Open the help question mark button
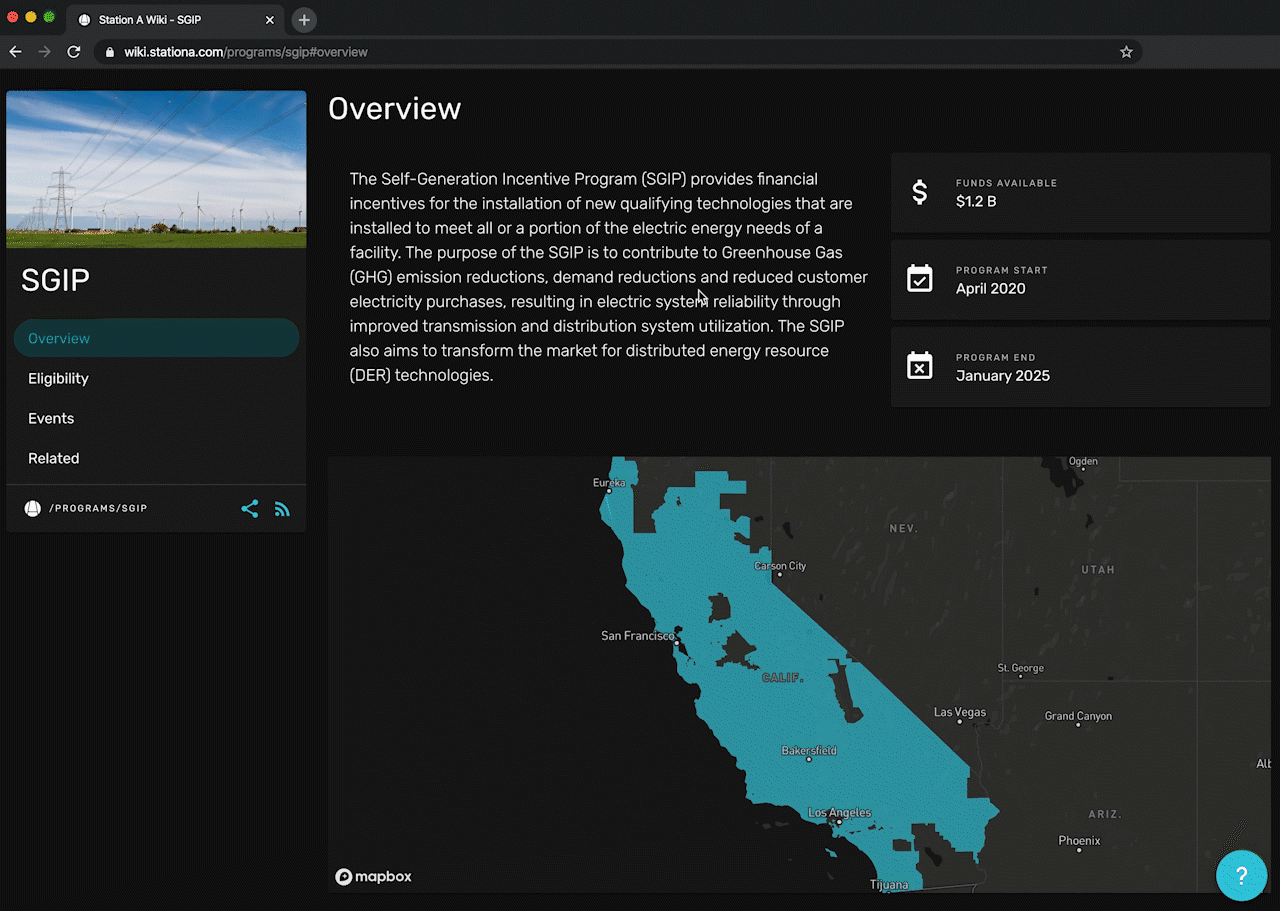The width and height of the screenshot is (1280, 911). point(1241,876)
